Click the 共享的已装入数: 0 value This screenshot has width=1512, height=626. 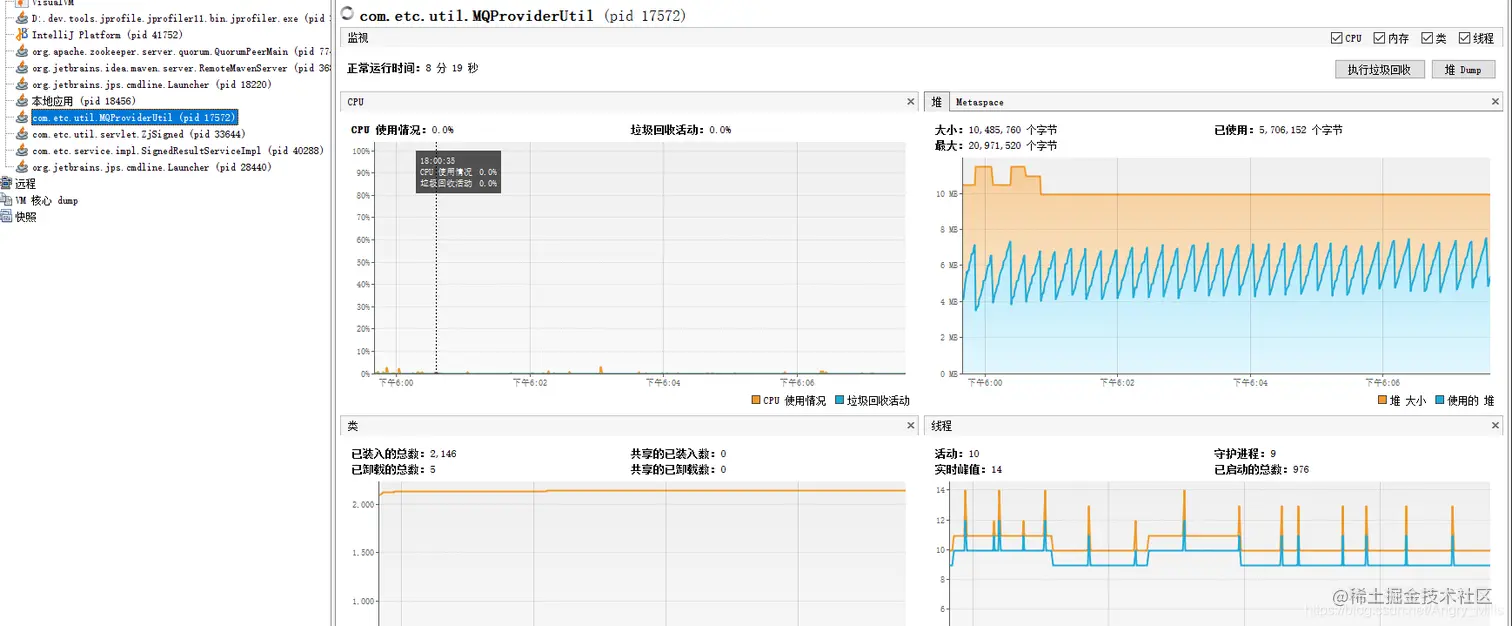click(x=678, y=454)
